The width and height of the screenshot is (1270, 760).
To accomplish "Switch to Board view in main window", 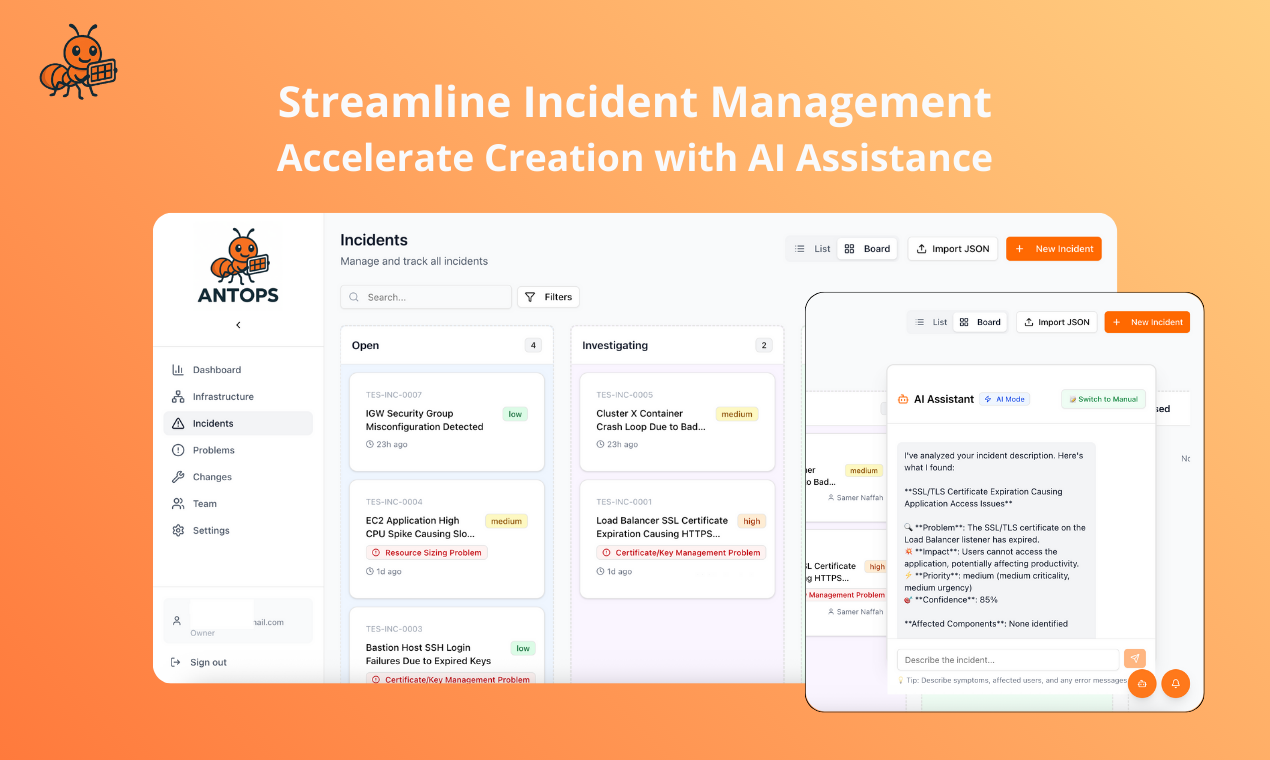I will (867, 249).
